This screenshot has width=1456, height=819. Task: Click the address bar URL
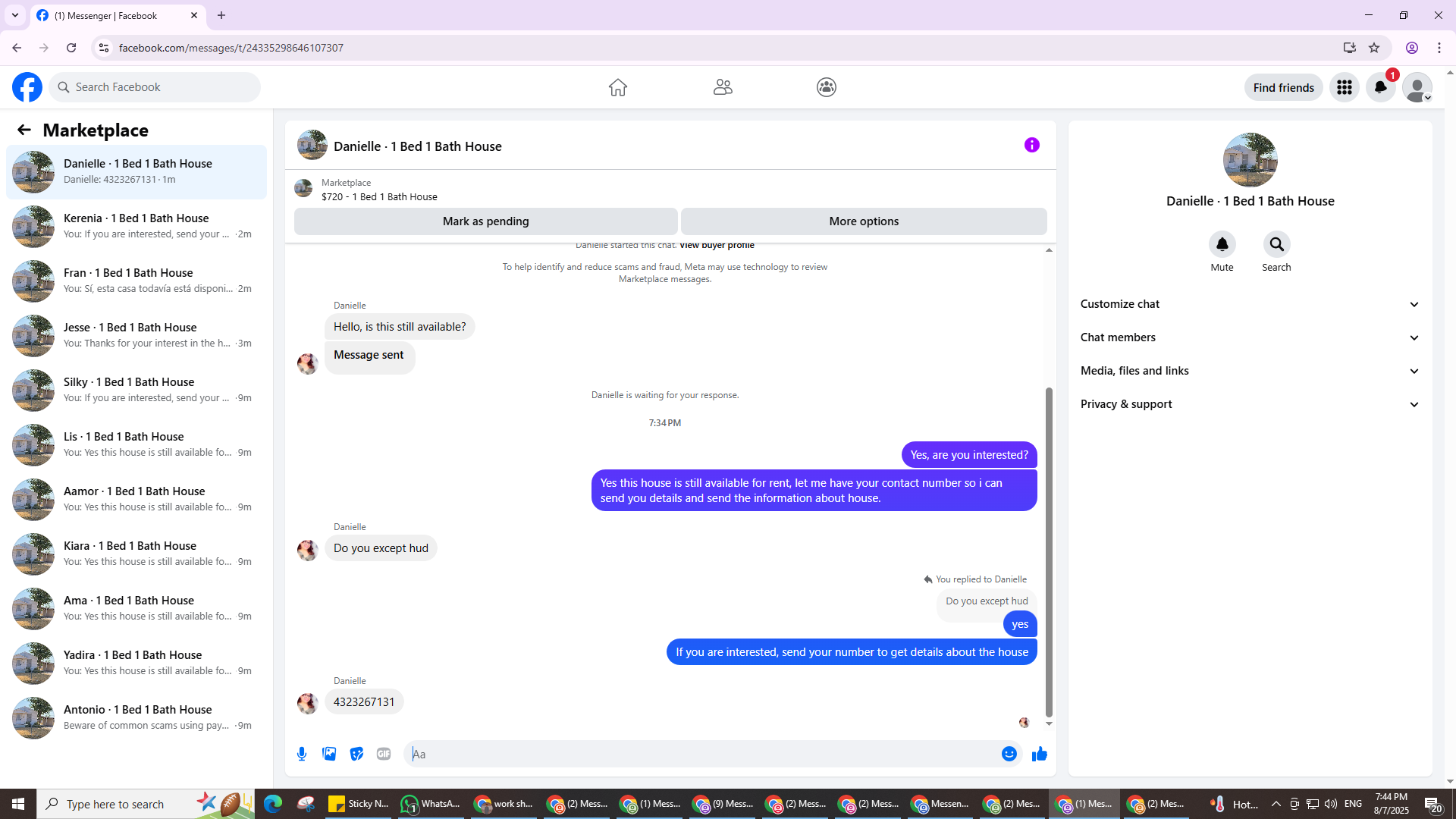click(231, 48)
